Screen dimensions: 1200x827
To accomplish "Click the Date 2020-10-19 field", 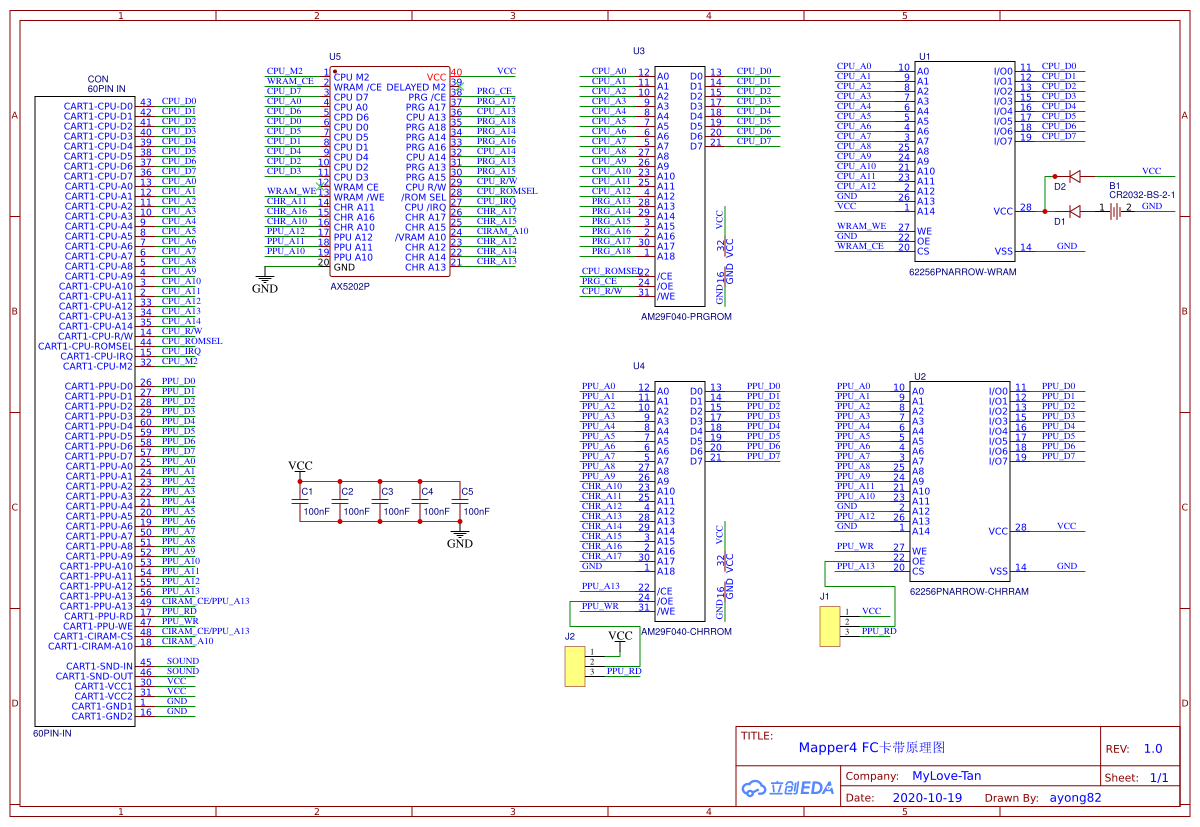I will (927, 797).
